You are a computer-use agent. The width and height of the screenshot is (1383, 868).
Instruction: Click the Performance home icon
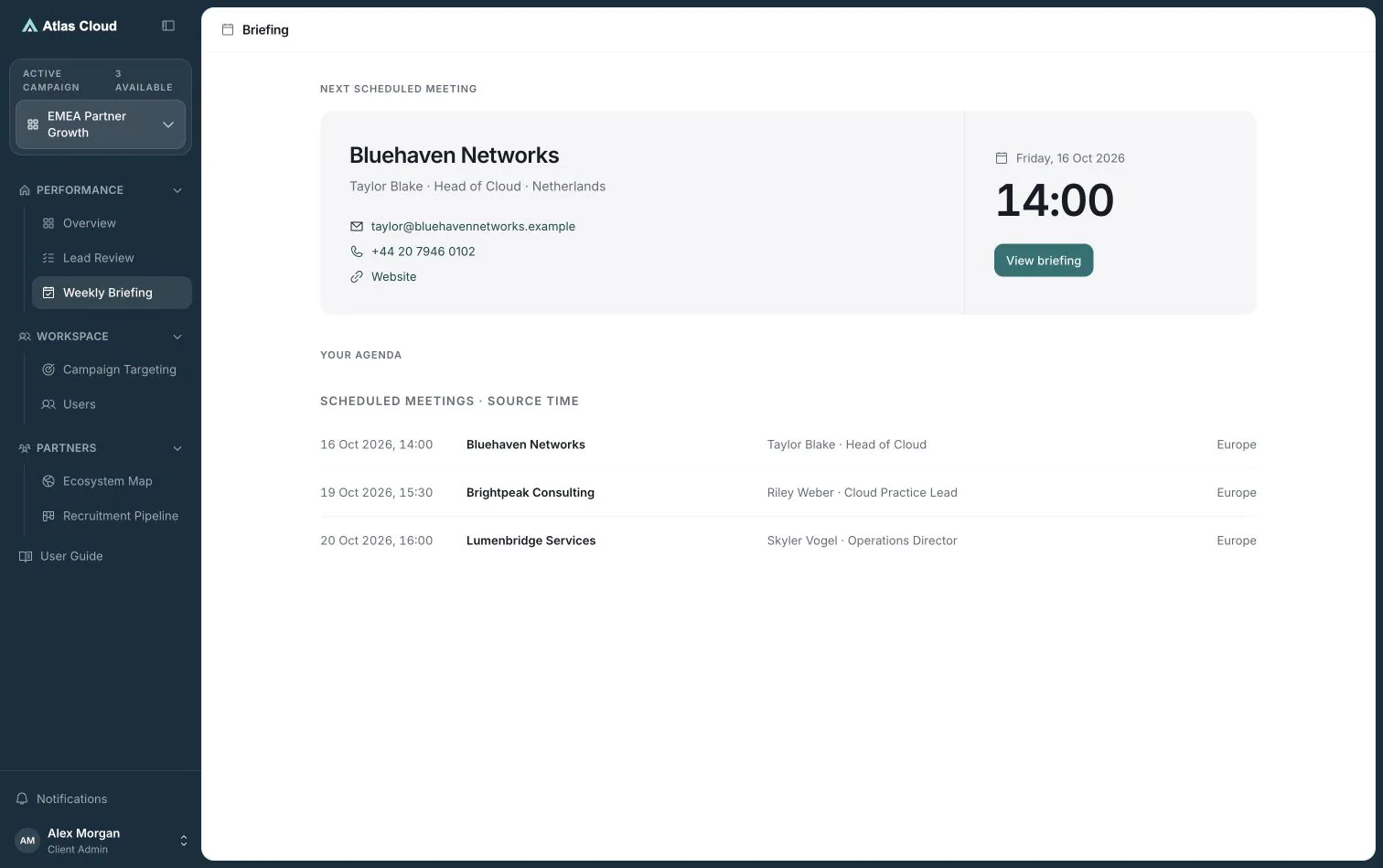pos(25,190)
